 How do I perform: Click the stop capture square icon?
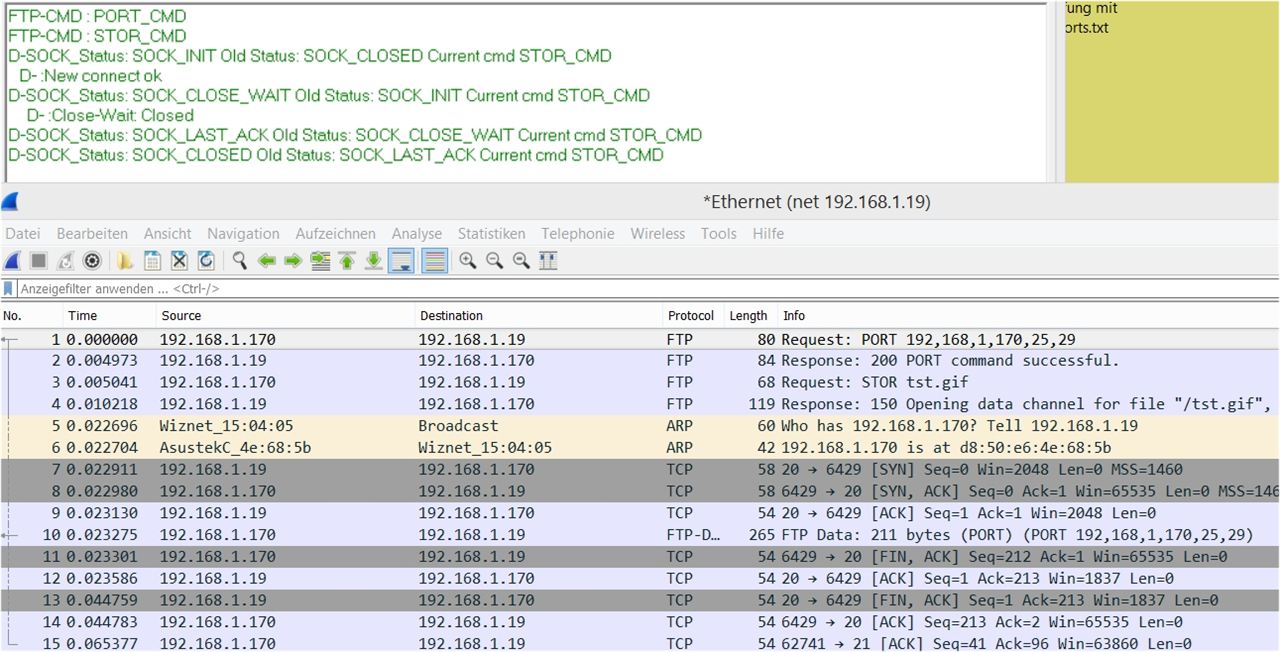39,261
